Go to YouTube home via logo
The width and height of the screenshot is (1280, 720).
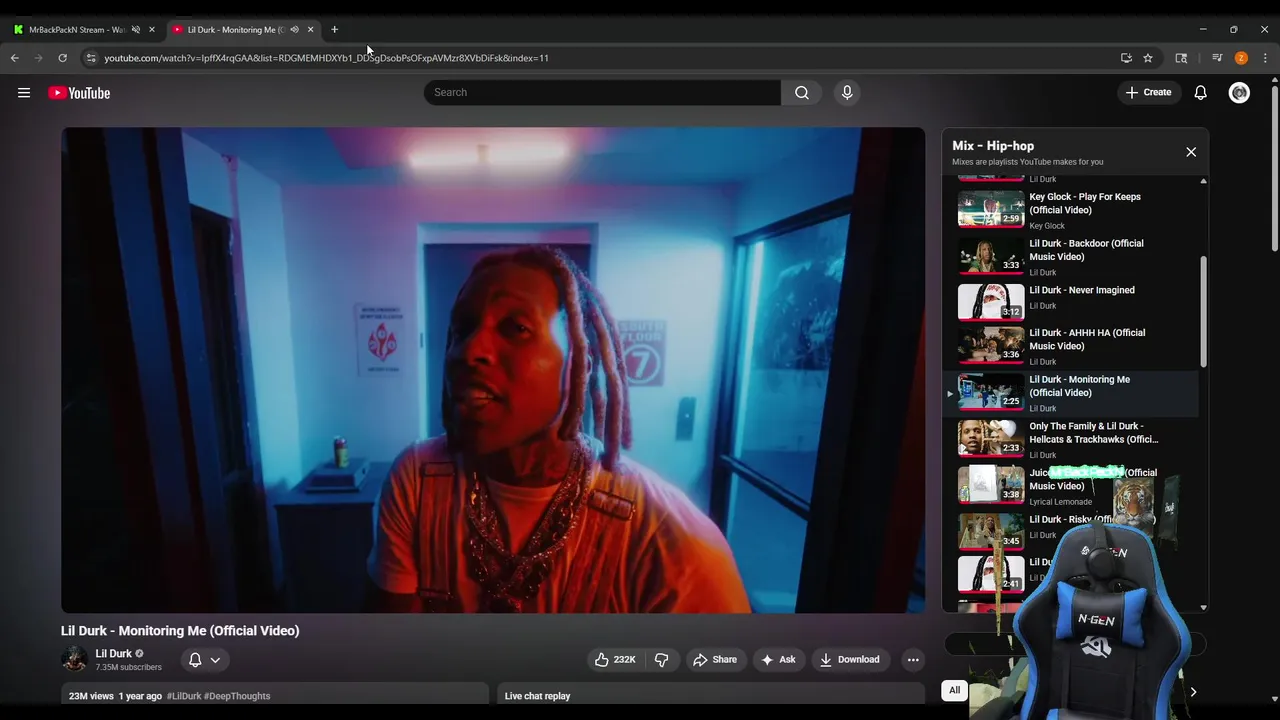pos(79,93)
